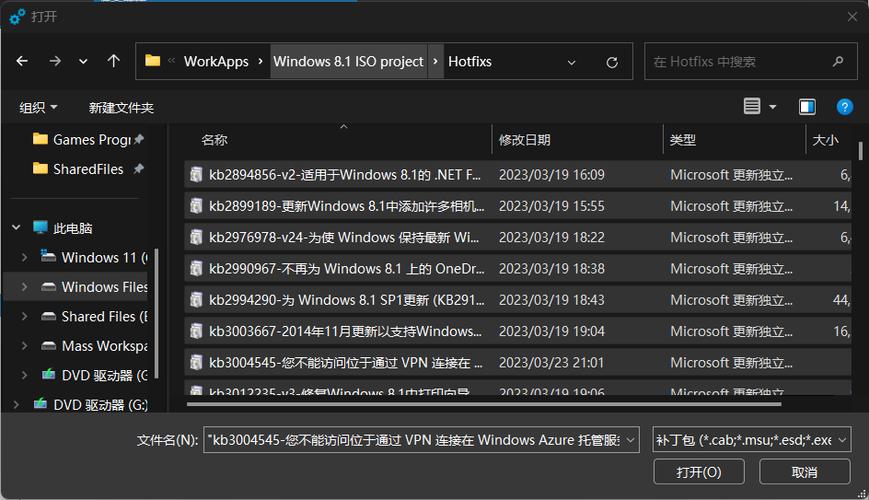Screen dimensions: 869x500
Task: Open the file name history dropdown
Action: point(631,440)
